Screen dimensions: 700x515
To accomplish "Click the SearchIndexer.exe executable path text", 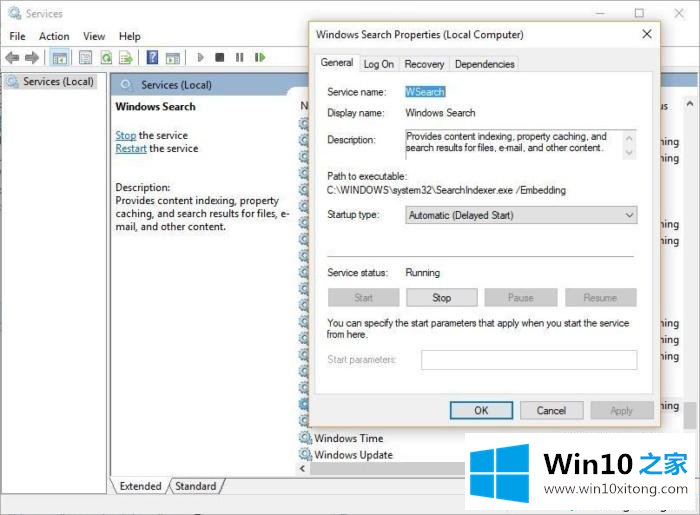I will (x=446, y=190).
